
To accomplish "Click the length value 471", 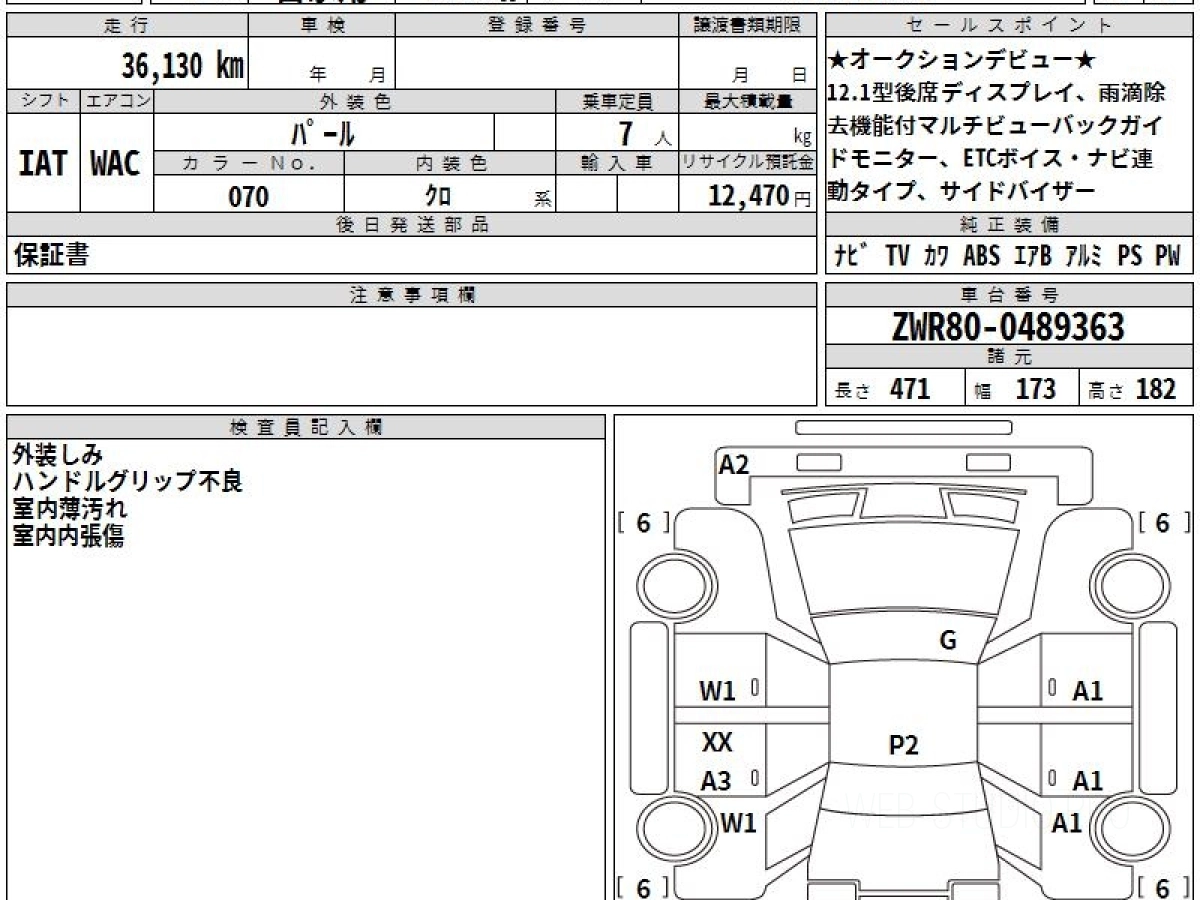I will pyautogui.click(x=910, y=389).
